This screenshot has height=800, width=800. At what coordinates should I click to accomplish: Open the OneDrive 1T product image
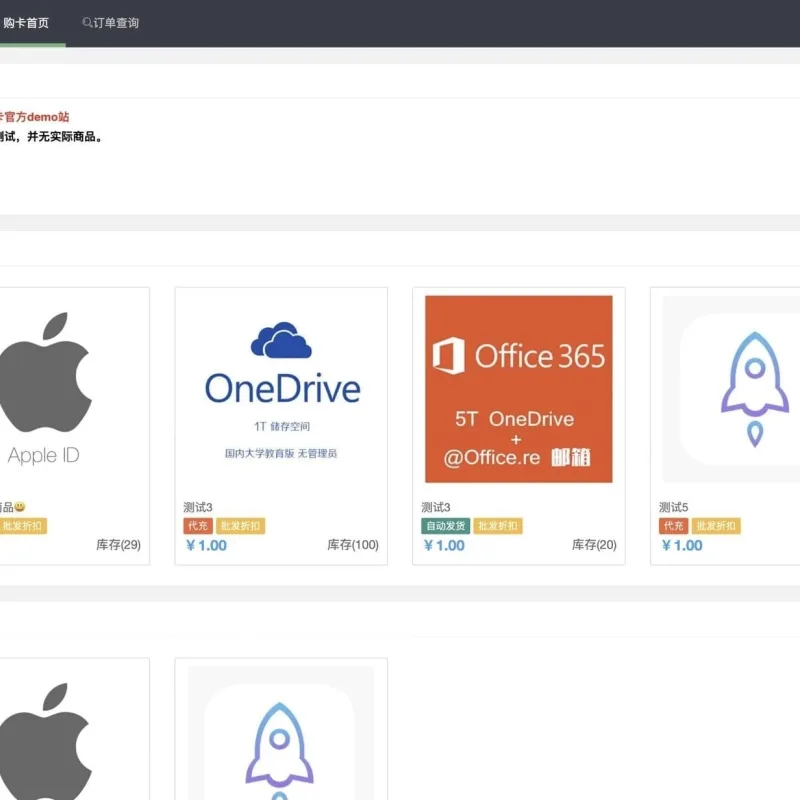pyautogui.click(x=281, y=389)
